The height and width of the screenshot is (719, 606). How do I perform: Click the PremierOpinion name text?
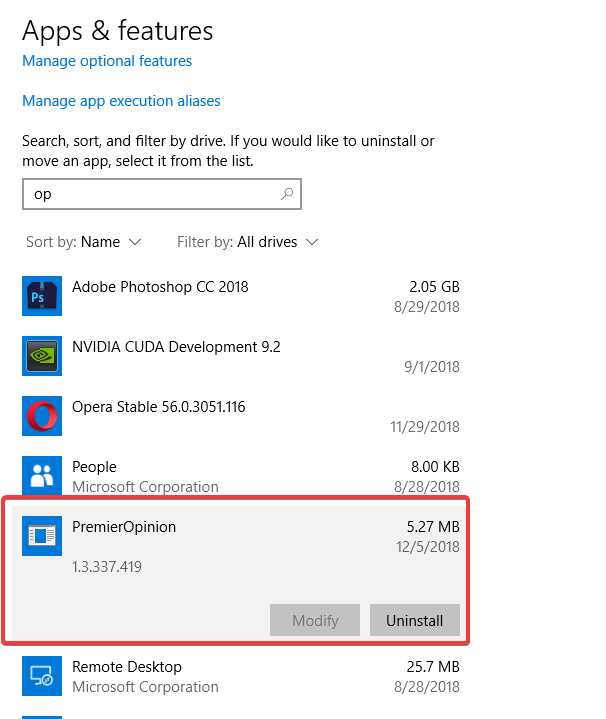coord(124,527)
